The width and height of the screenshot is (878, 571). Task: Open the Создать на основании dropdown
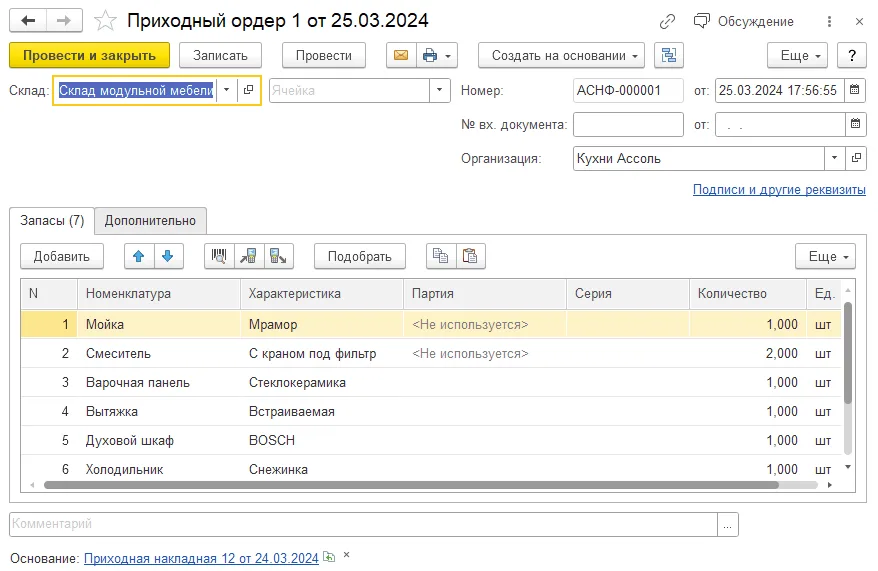(x=561, y=55)
